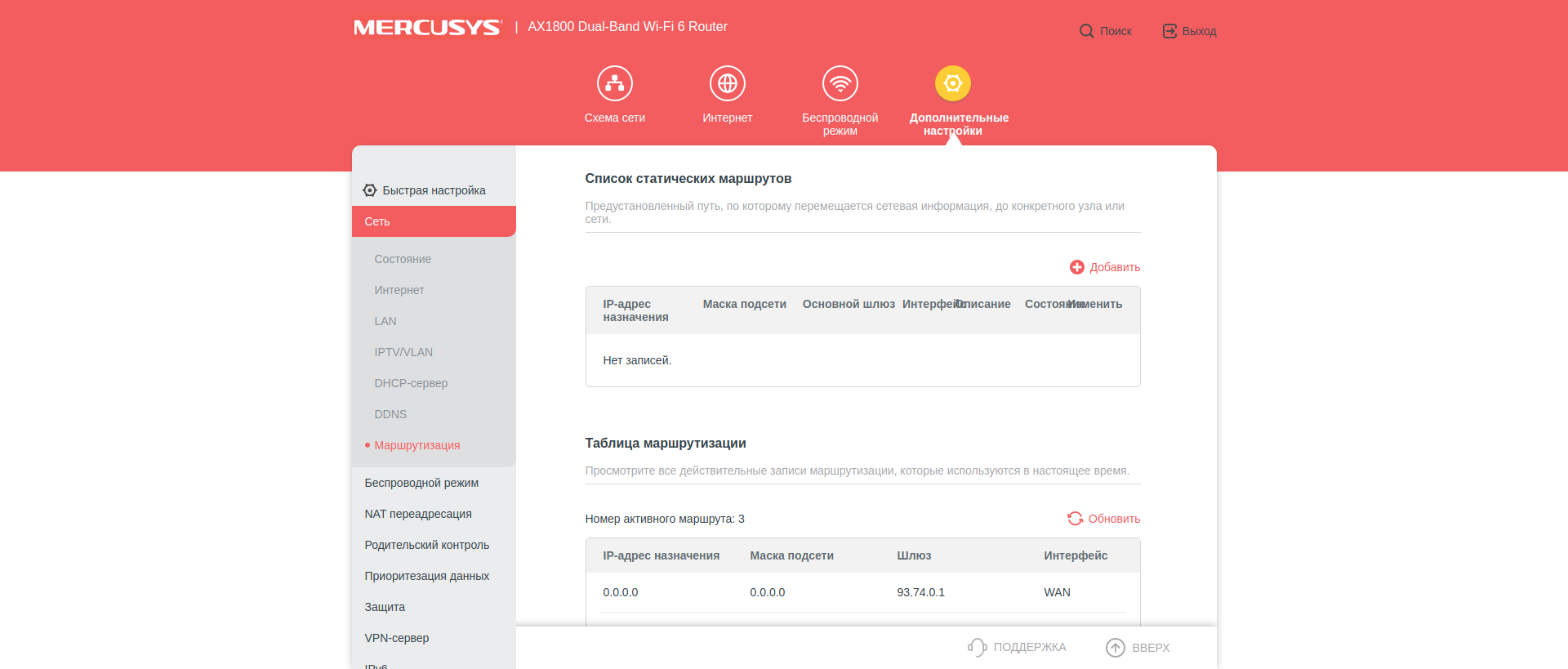1568x669 pixels.
Task: Open the Network Map (Схема сети) icon
Action: point(614,83)
